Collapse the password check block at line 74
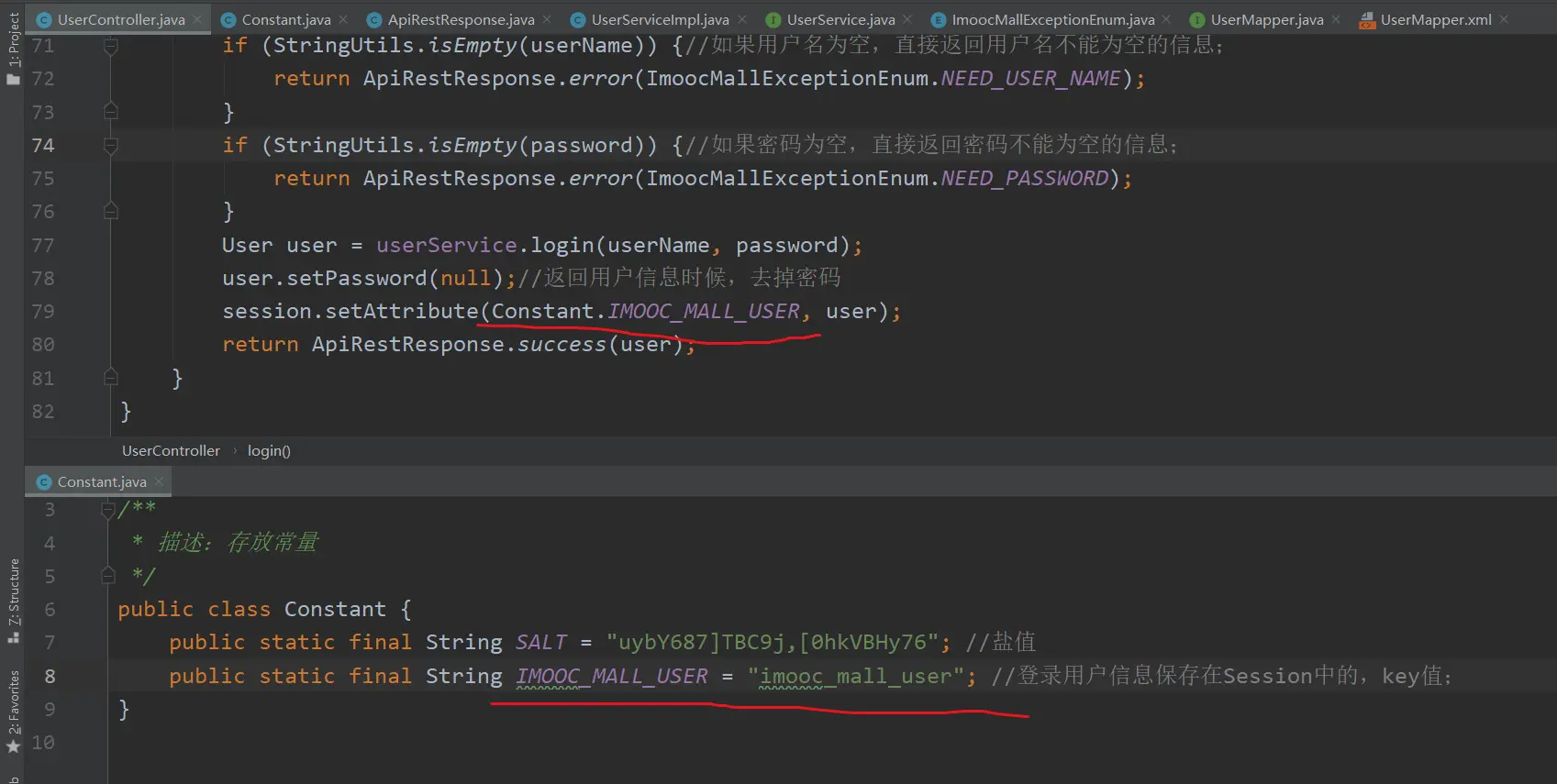The image size is (1557, 784). [111, 145]
